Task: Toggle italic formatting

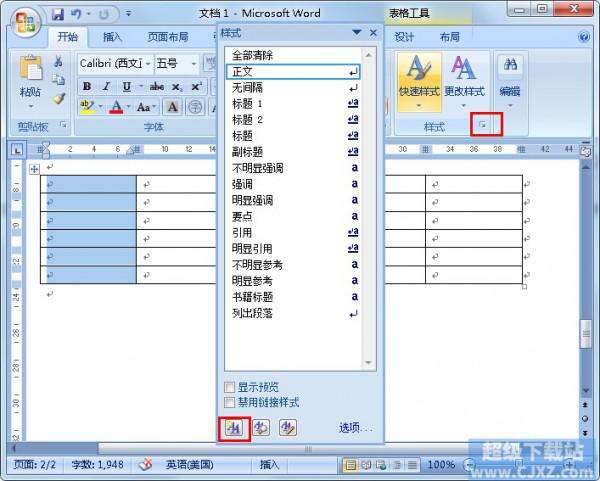Action: 106,86
